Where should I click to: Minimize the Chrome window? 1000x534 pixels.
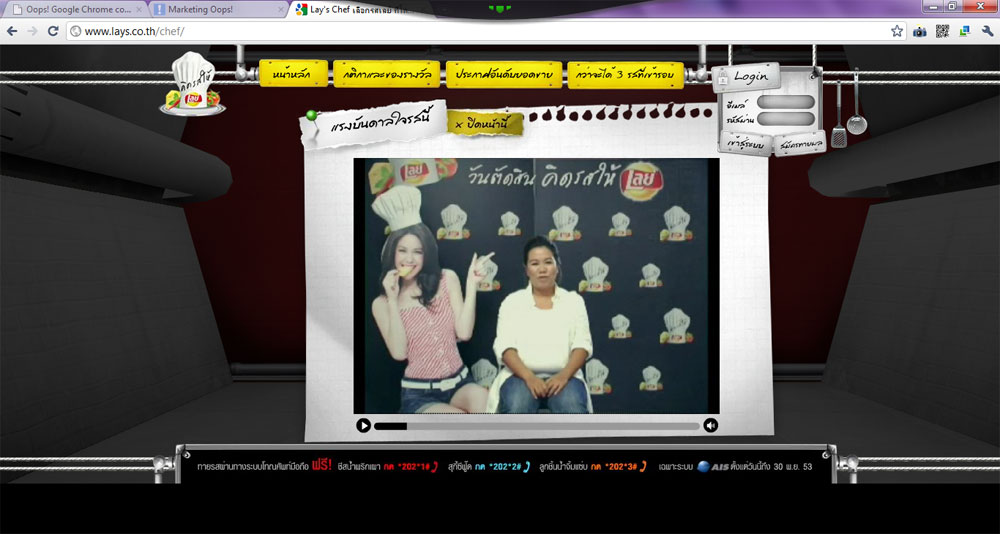(x=934, y=6)
